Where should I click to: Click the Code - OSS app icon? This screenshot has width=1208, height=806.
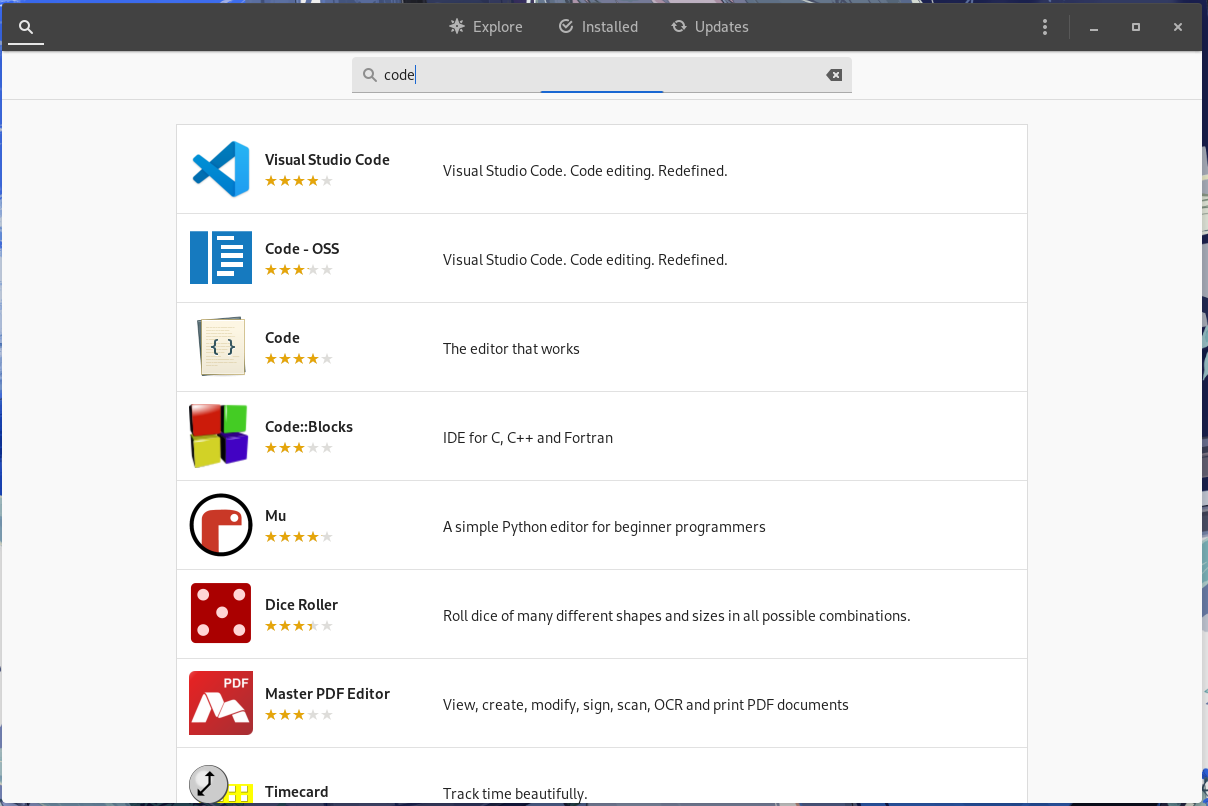click(x=221, y=258)
